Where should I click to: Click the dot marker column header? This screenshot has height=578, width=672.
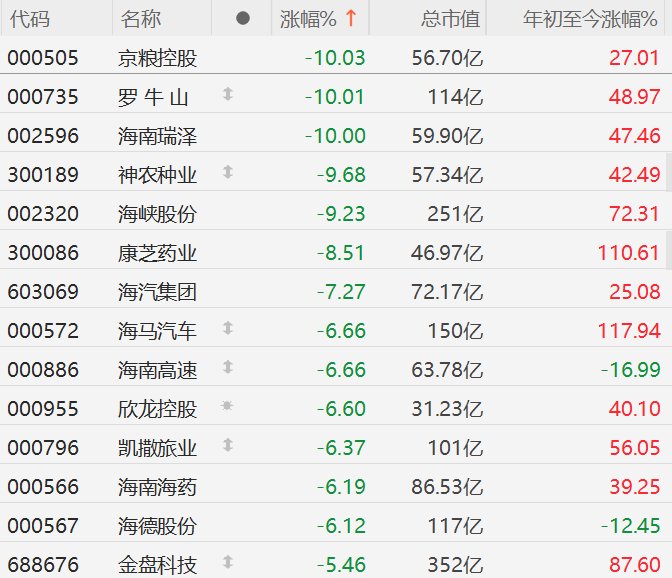[x=243, y=18]
